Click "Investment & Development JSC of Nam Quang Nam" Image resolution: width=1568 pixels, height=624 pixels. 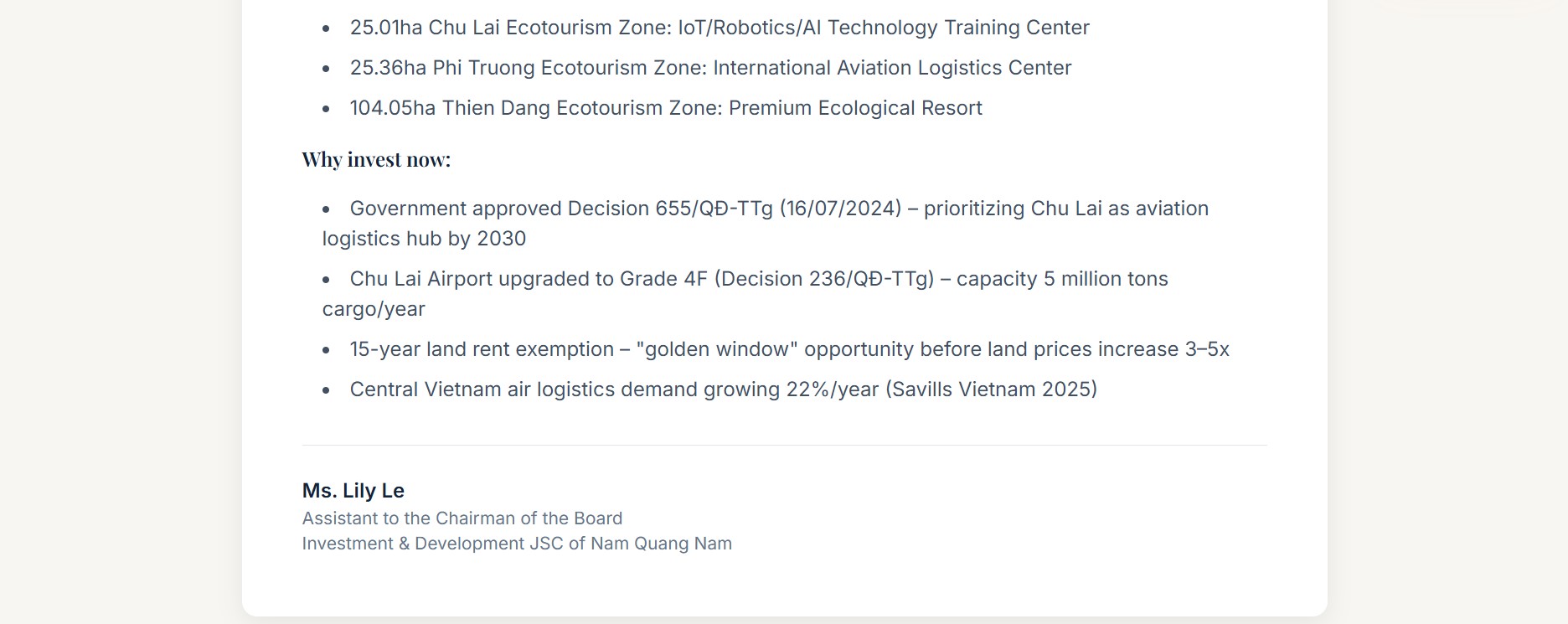click(x=517, y=544)
